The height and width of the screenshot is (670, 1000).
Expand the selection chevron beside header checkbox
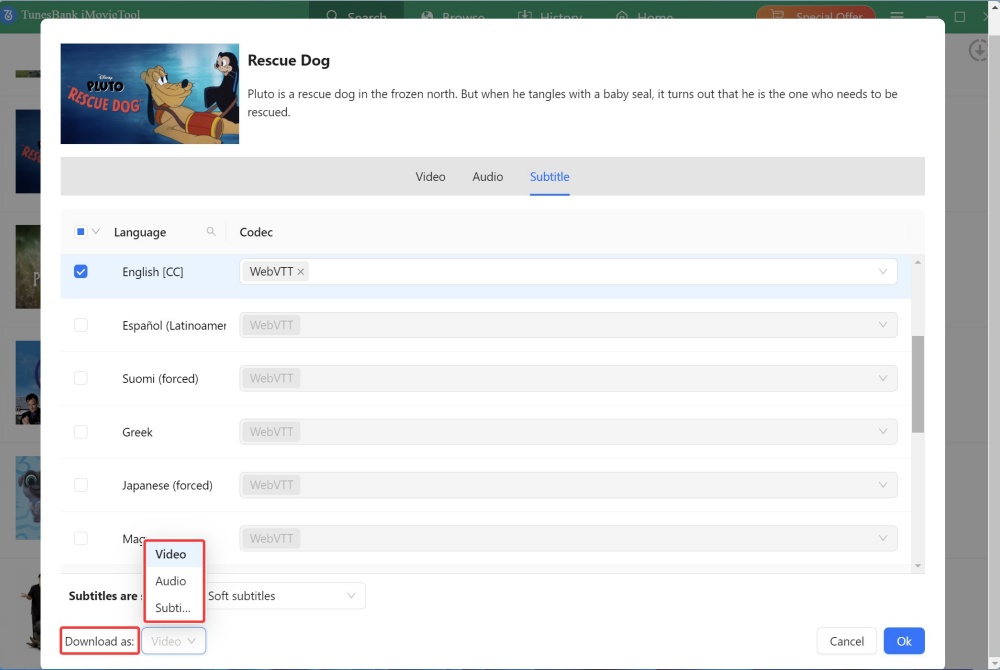(x=96, y=232)
